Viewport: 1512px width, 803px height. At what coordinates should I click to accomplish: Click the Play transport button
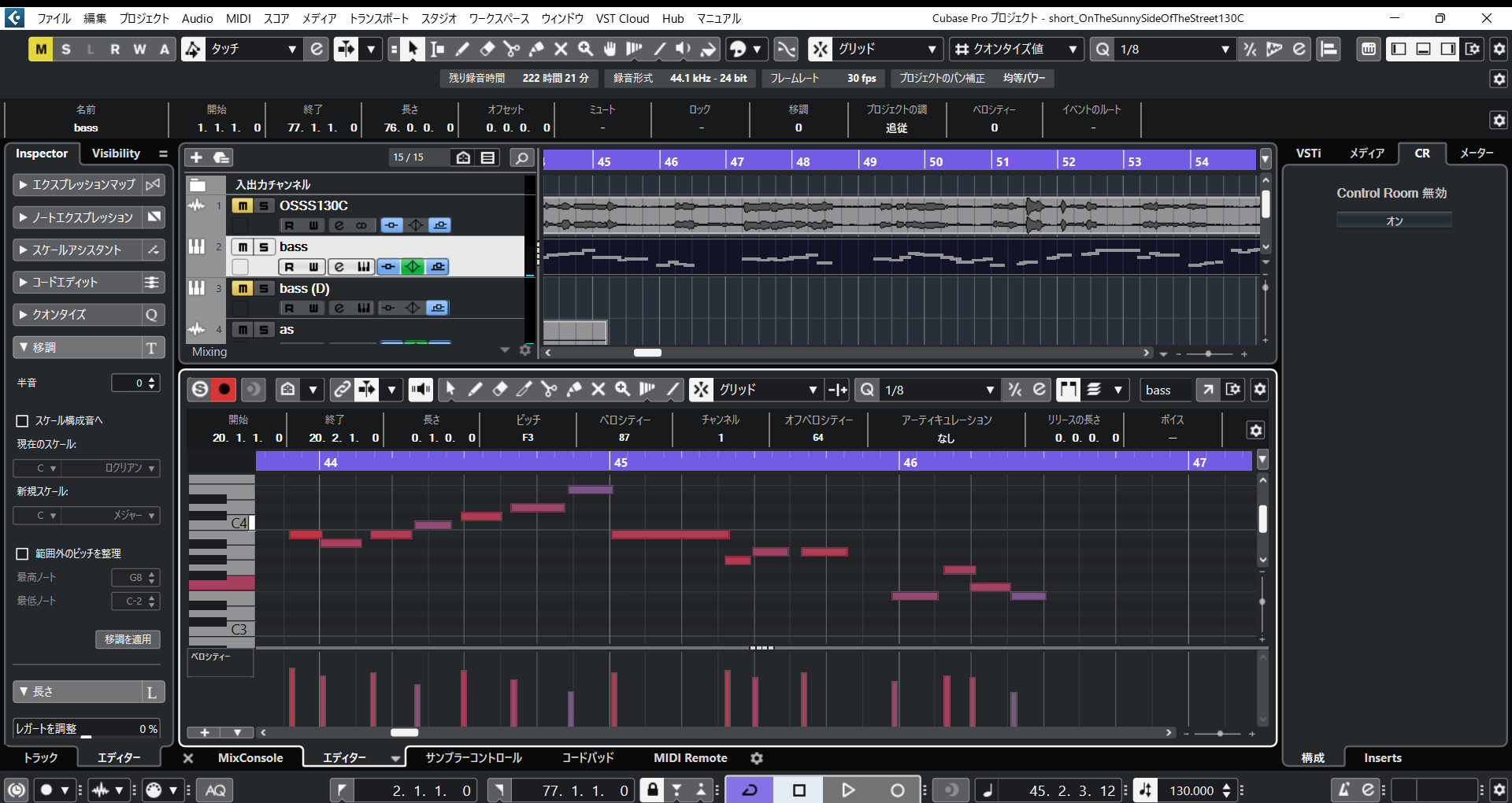[847, 790]
